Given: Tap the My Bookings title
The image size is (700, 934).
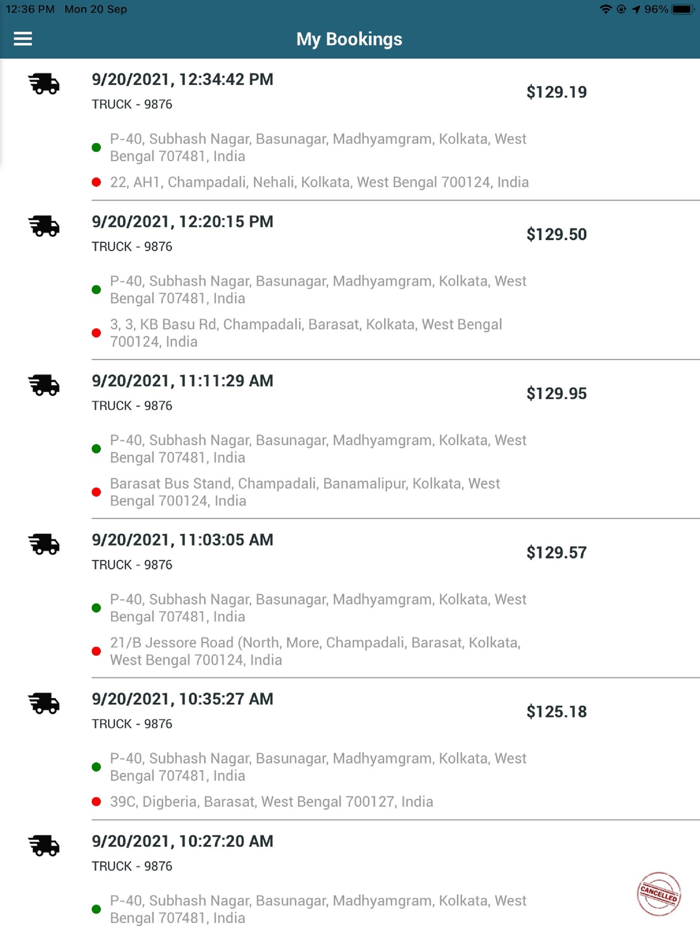Looking at the screenshot, I should pos(349,40).
